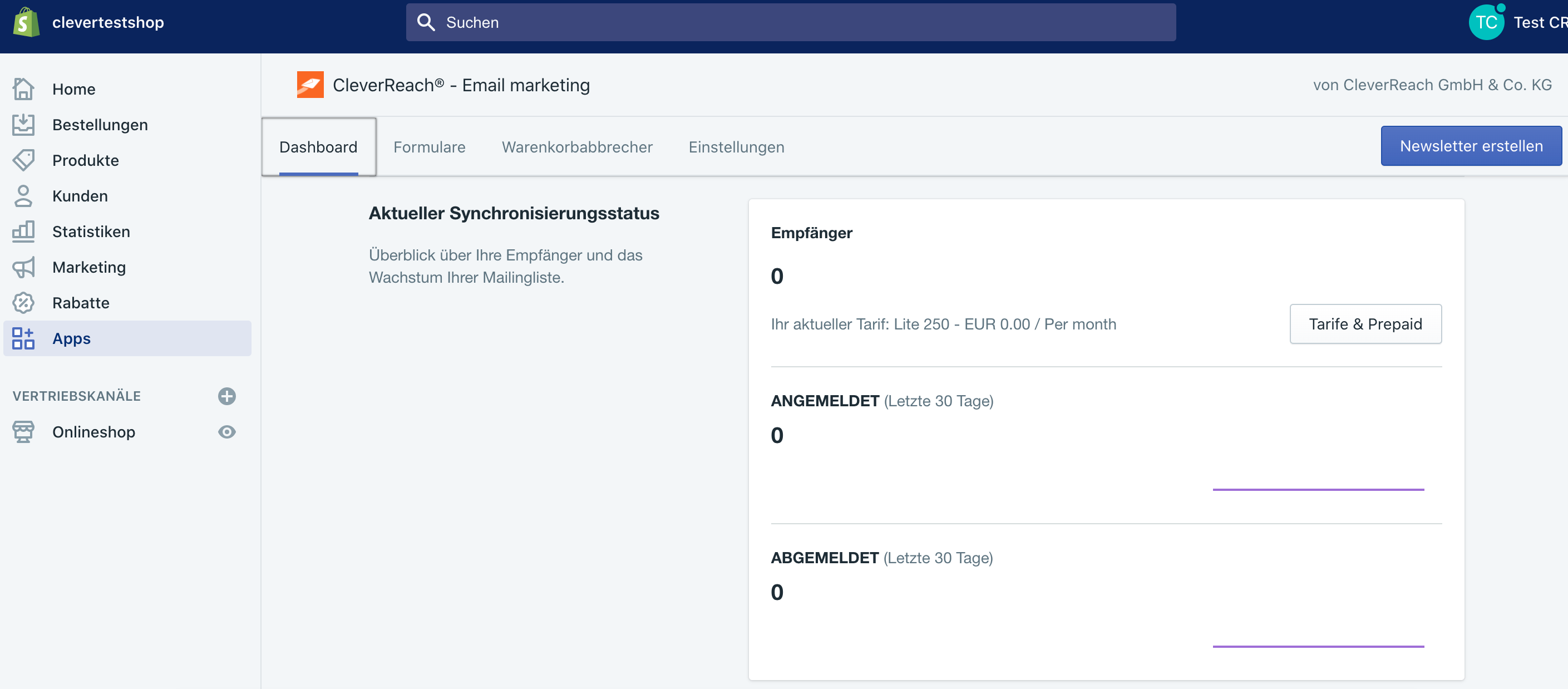Screen dimensions: 1568x689
Task: Click the Onlineshop storefront icon
Action: (23, 431)
